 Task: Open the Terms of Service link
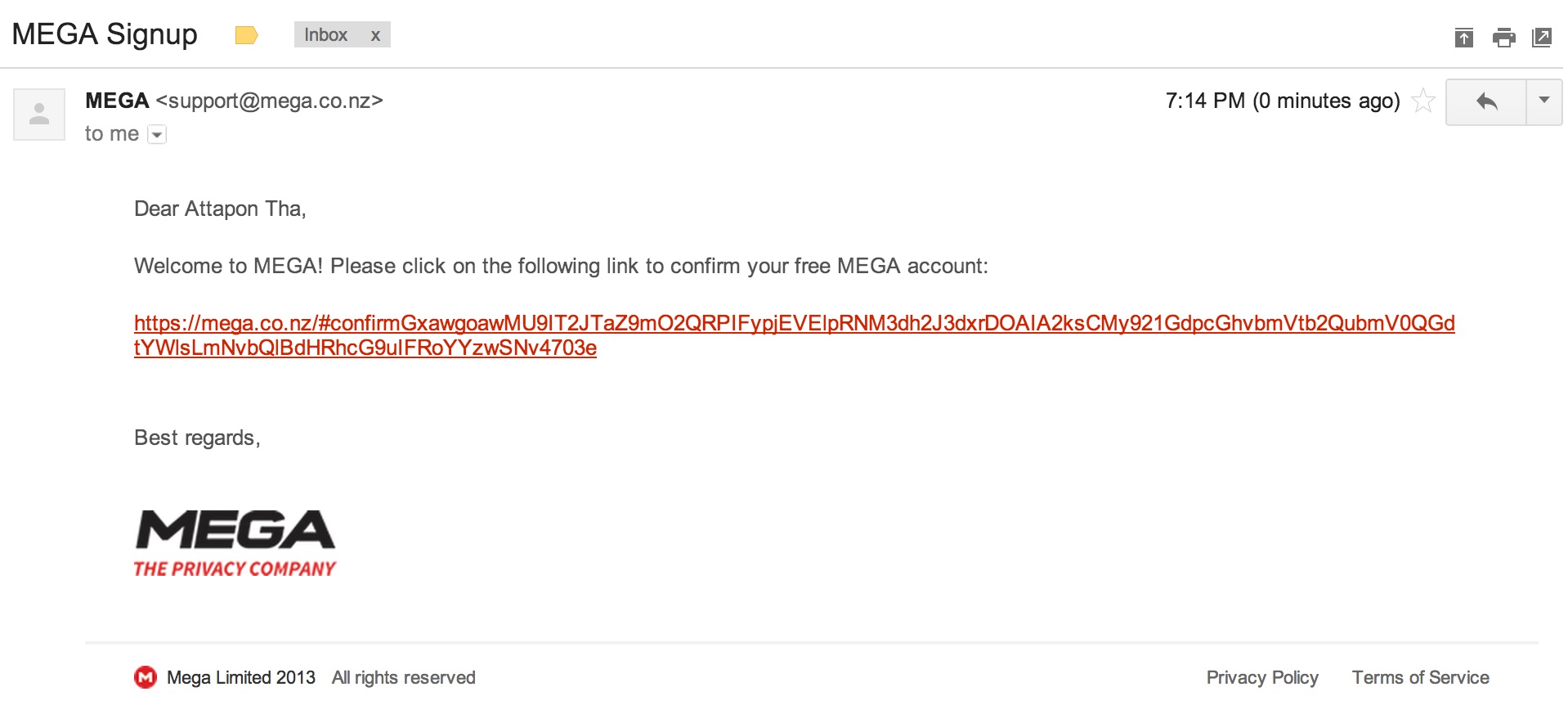pyautogui.click(x=1420, y=677)
